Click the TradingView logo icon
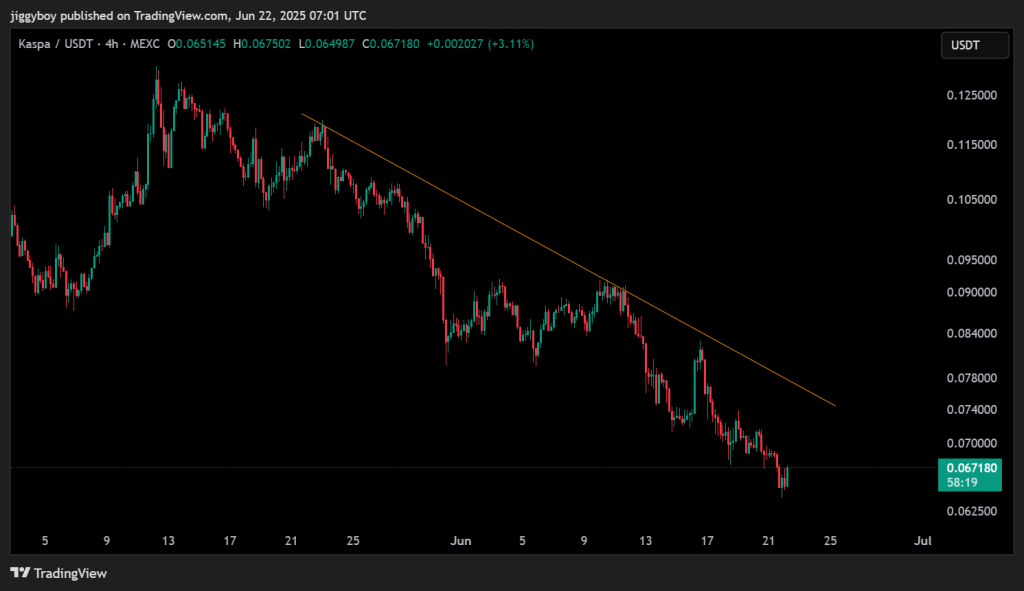Screen dimensions: 1024x591 [x=20, y=573]
